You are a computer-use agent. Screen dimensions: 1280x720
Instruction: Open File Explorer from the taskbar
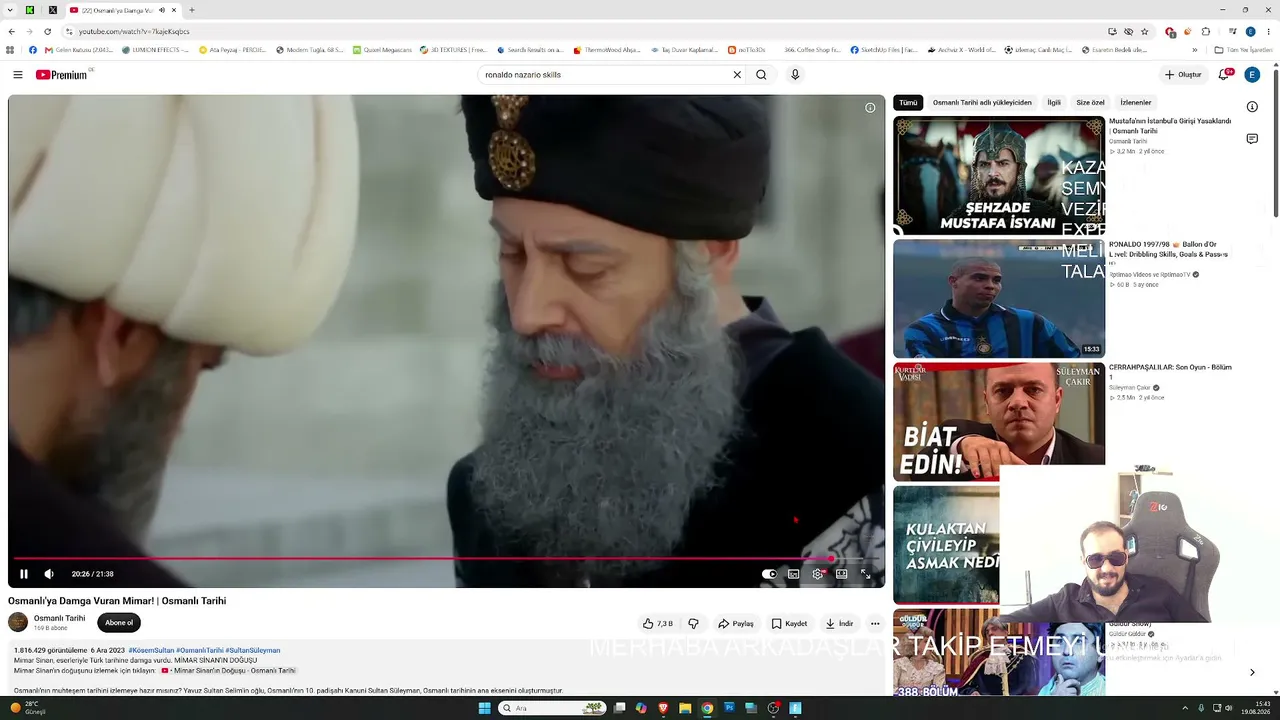[685, 708]
